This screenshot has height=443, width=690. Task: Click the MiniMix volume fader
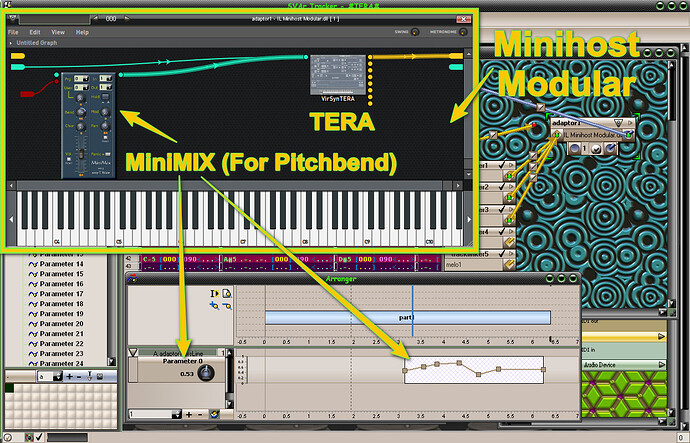(x=81, y=155)
